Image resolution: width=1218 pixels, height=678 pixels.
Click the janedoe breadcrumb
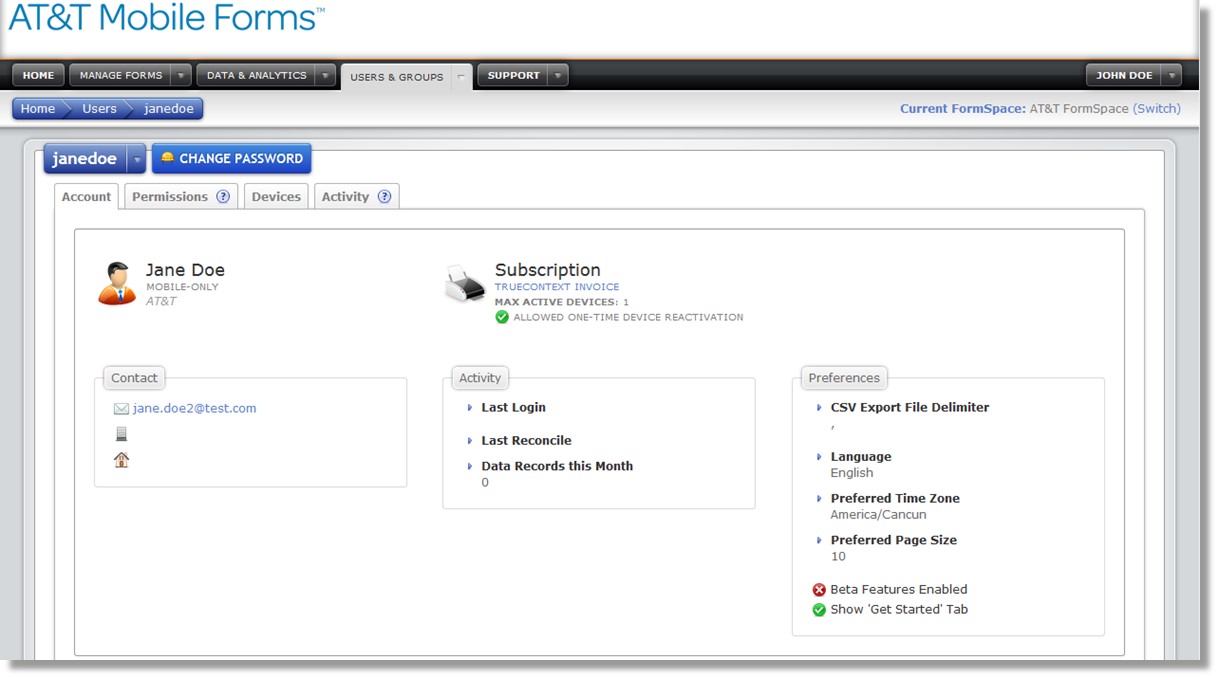point(169,109)
